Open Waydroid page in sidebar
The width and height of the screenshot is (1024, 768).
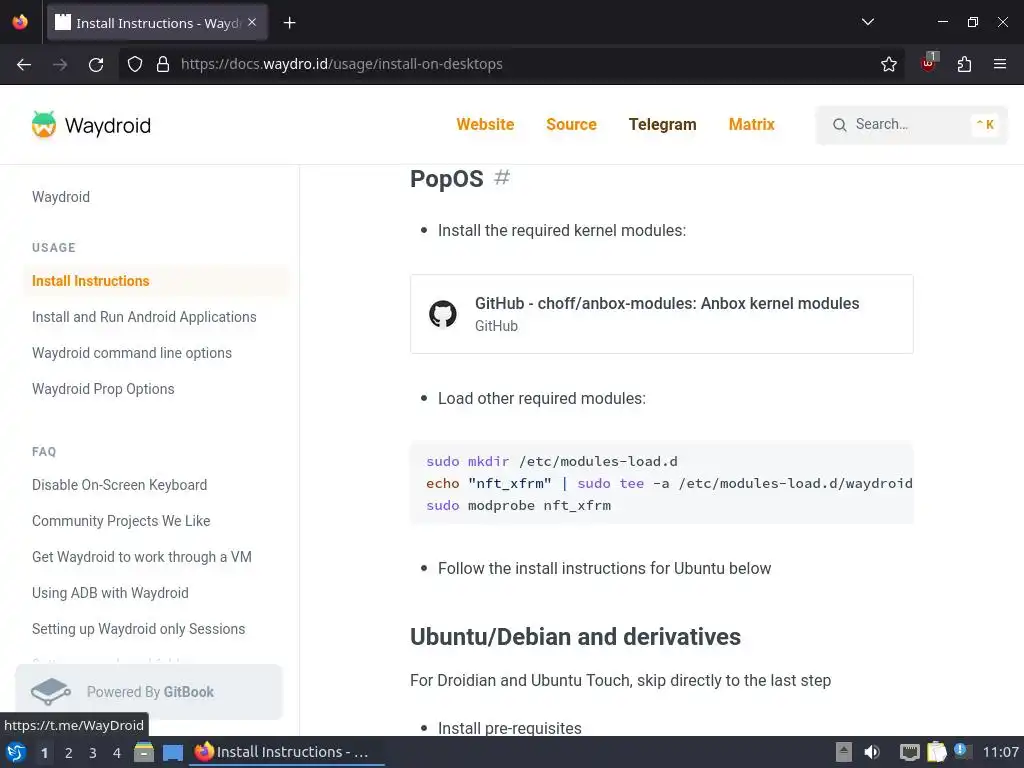(61, 197)
